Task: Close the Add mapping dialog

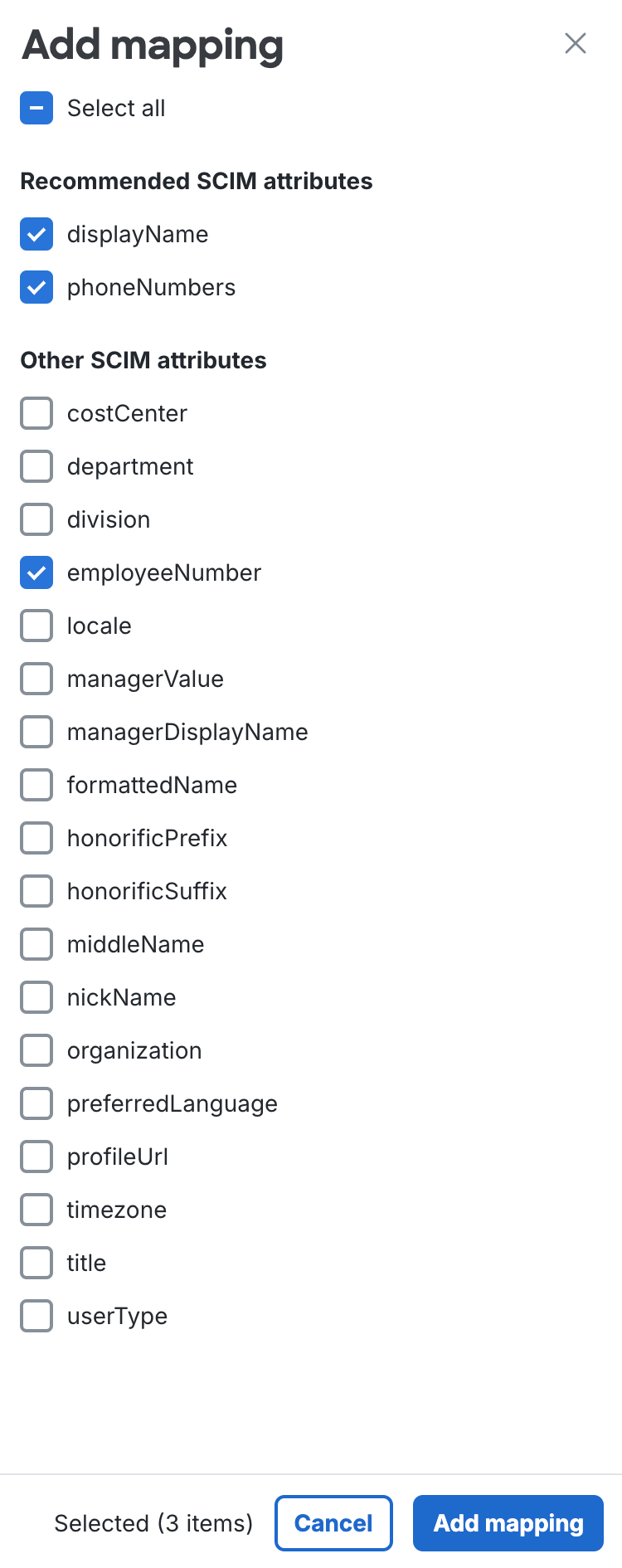Action: click(x=576, y=43)
